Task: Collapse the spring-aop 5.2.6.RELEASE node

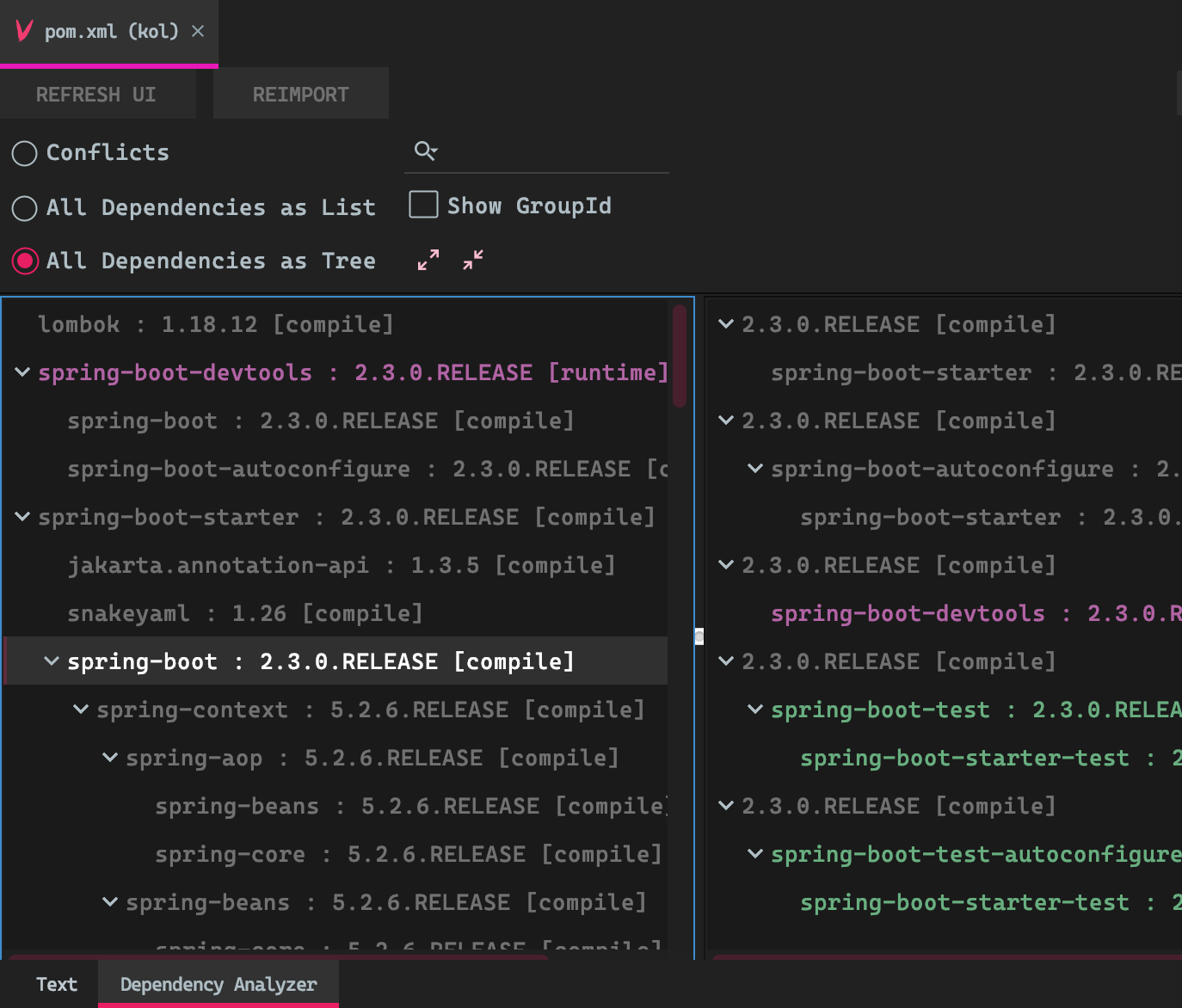Action: click(x=109, y=757)
